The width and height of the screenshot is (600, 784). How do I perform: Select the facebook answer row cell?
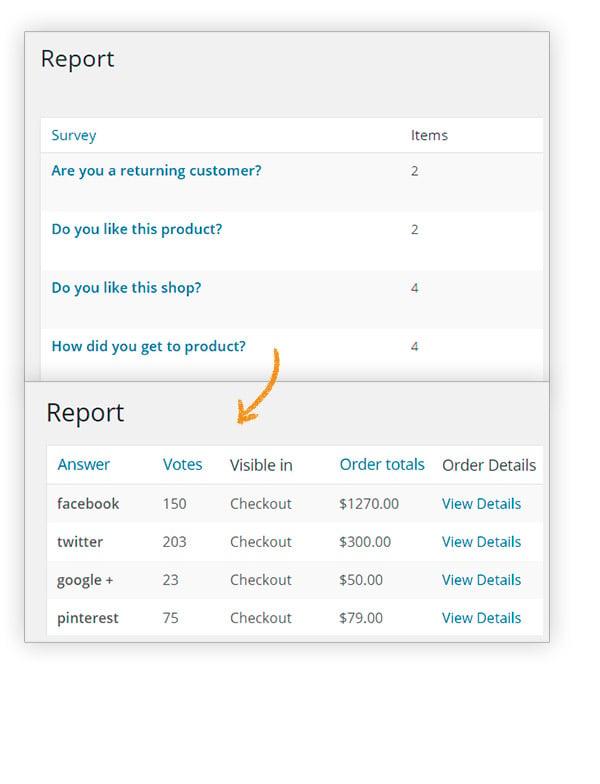click(88, 504)
